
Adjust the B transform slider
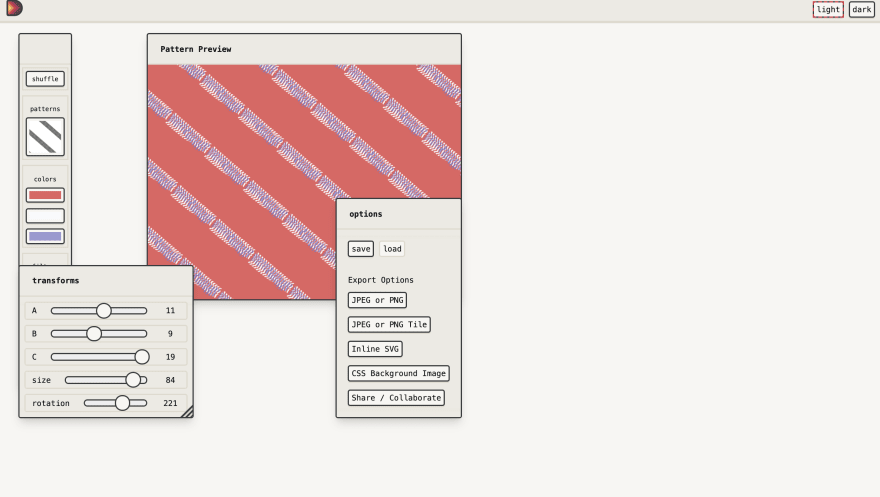click(99, 334)
